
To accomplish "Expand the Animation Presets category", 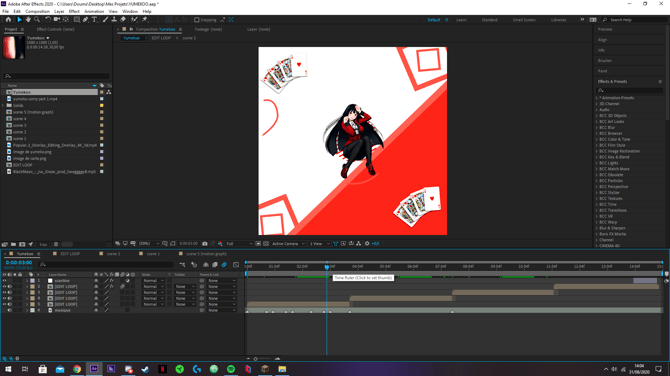I will tap(597, 98).
